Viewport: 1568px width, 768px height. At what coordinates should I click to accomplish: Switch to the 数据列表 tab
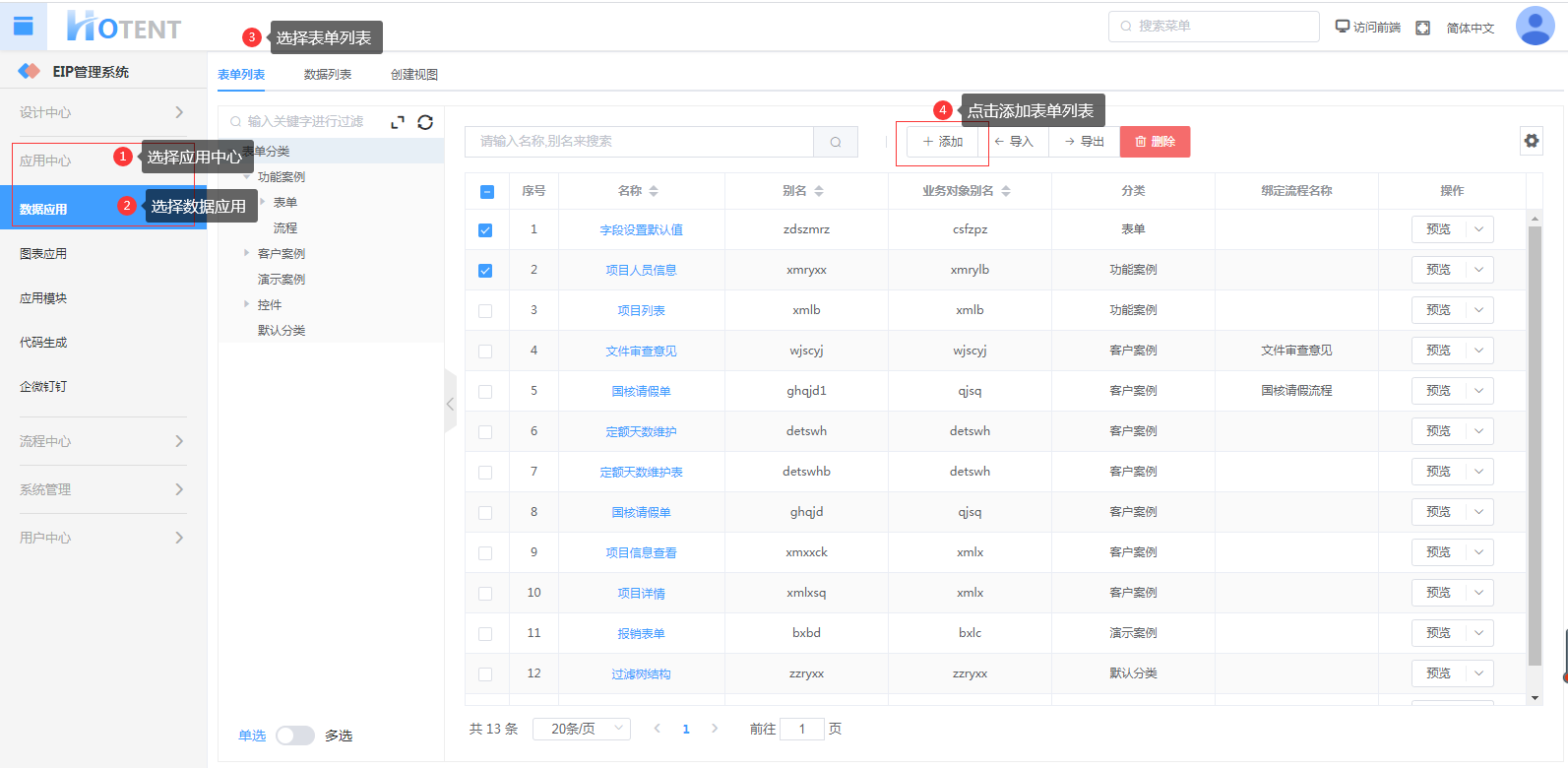tap(328, 75)
